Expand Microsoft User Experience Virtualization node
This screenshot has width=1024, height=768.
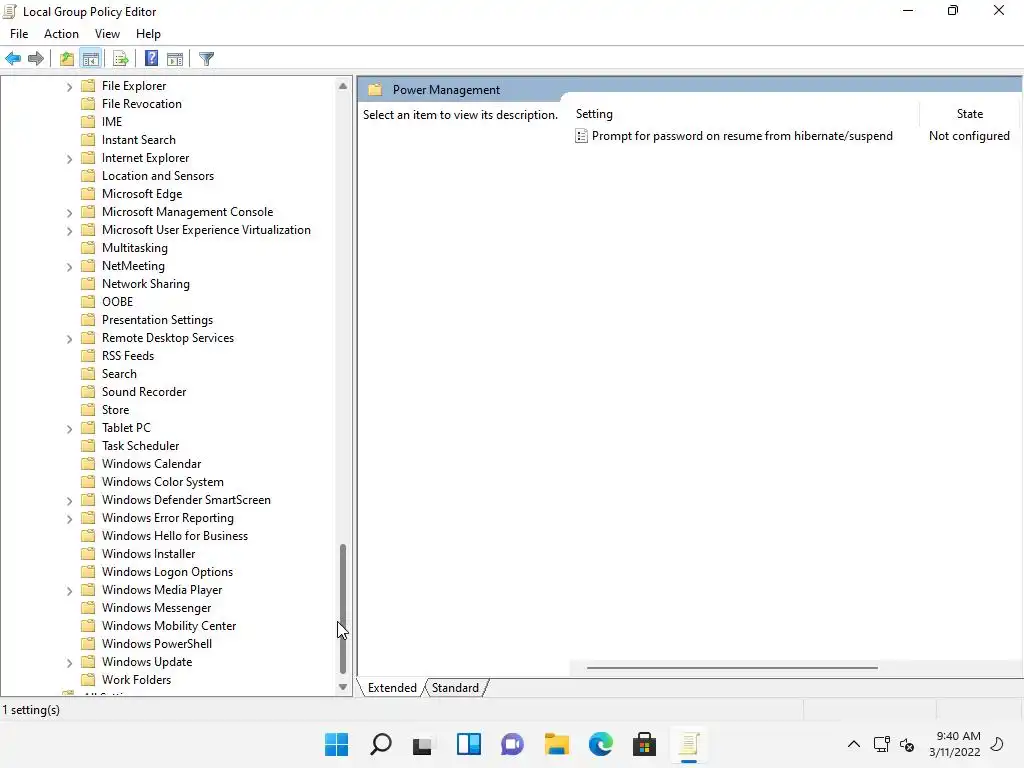(x=69, y=231)
